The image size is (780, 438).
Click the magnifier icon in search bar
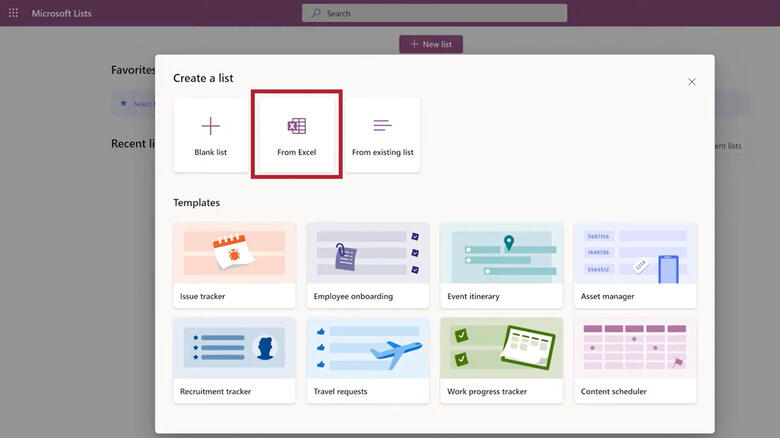pyautogui.click(x=316, y=13)
